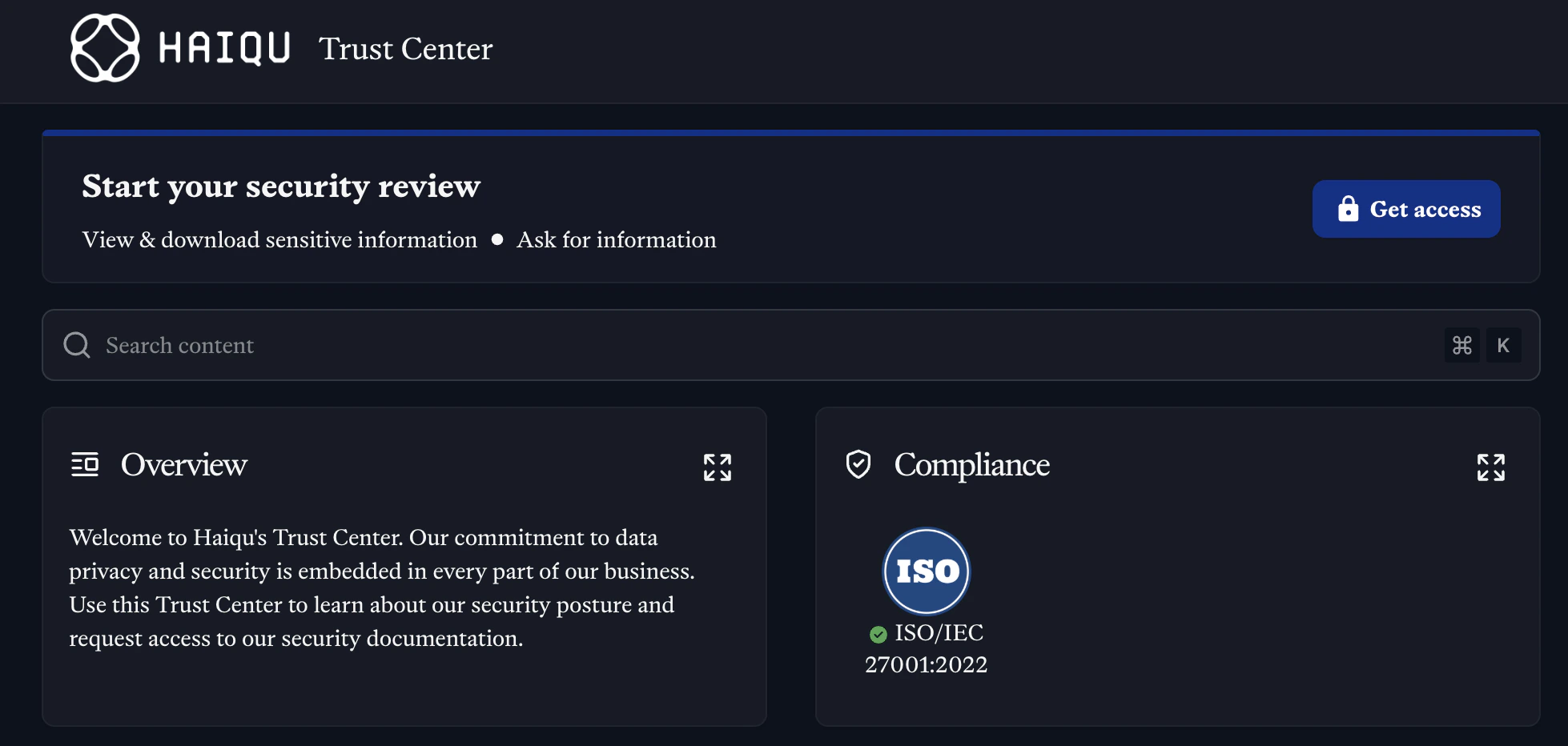Click the green verified checkmark beside ISO/IEC
This screenshot has width=1568, height=746.
click(878, 634)
